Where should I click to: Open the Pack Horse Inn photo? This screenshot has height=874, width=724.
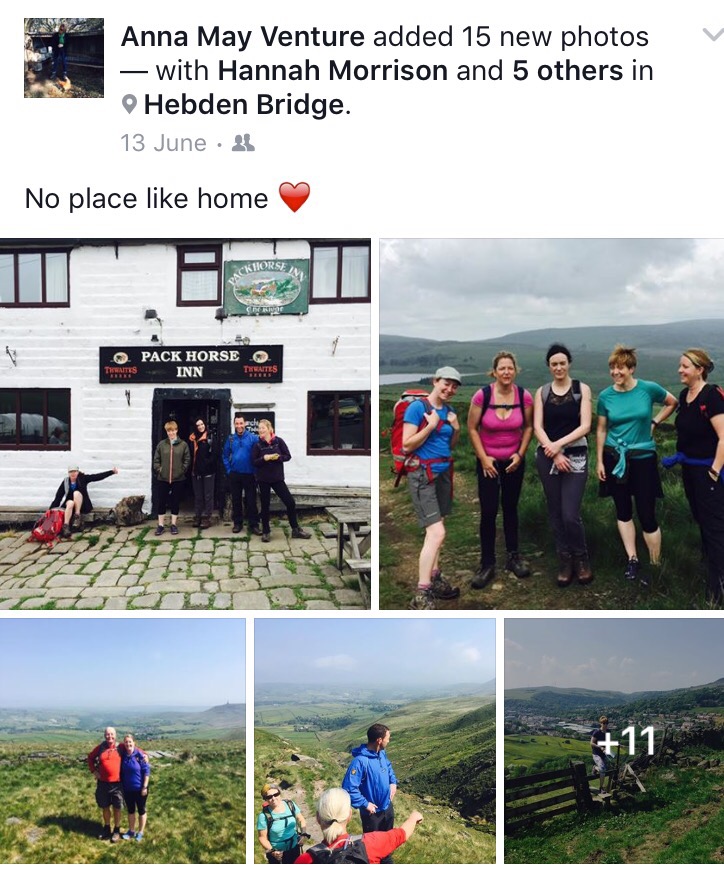point(185,424)
